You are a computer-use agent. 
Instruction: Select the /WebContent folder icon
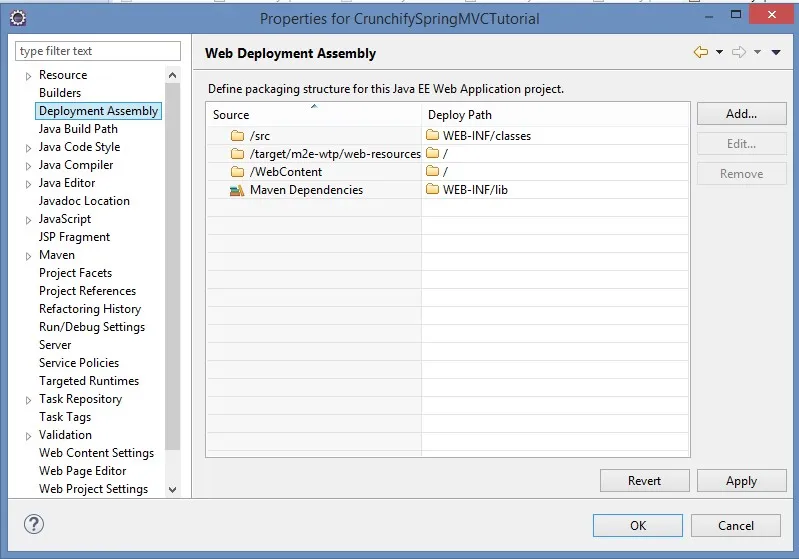pos(237,171)
